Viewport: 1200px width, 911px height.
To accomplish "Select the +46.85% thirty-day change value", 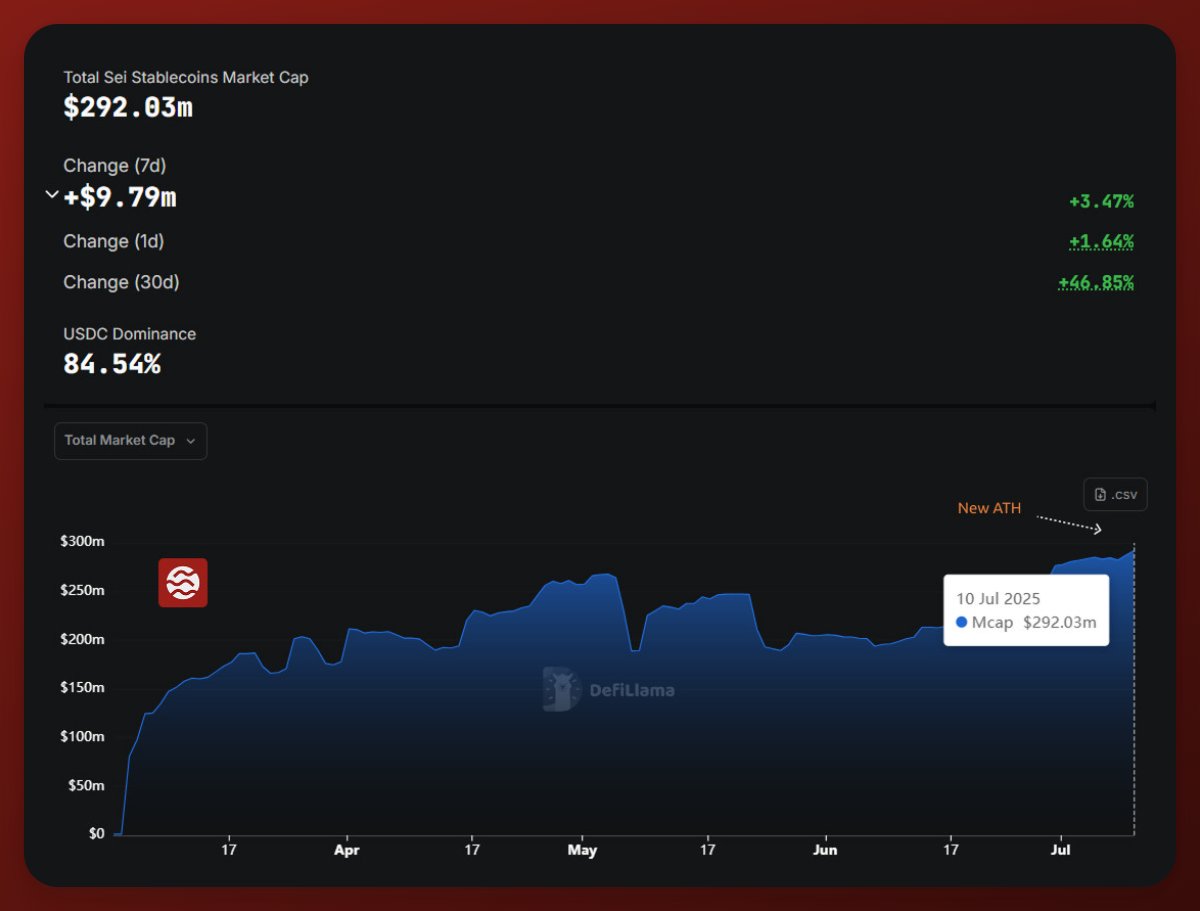I will pyautogui.click(x=1096, y=282).
